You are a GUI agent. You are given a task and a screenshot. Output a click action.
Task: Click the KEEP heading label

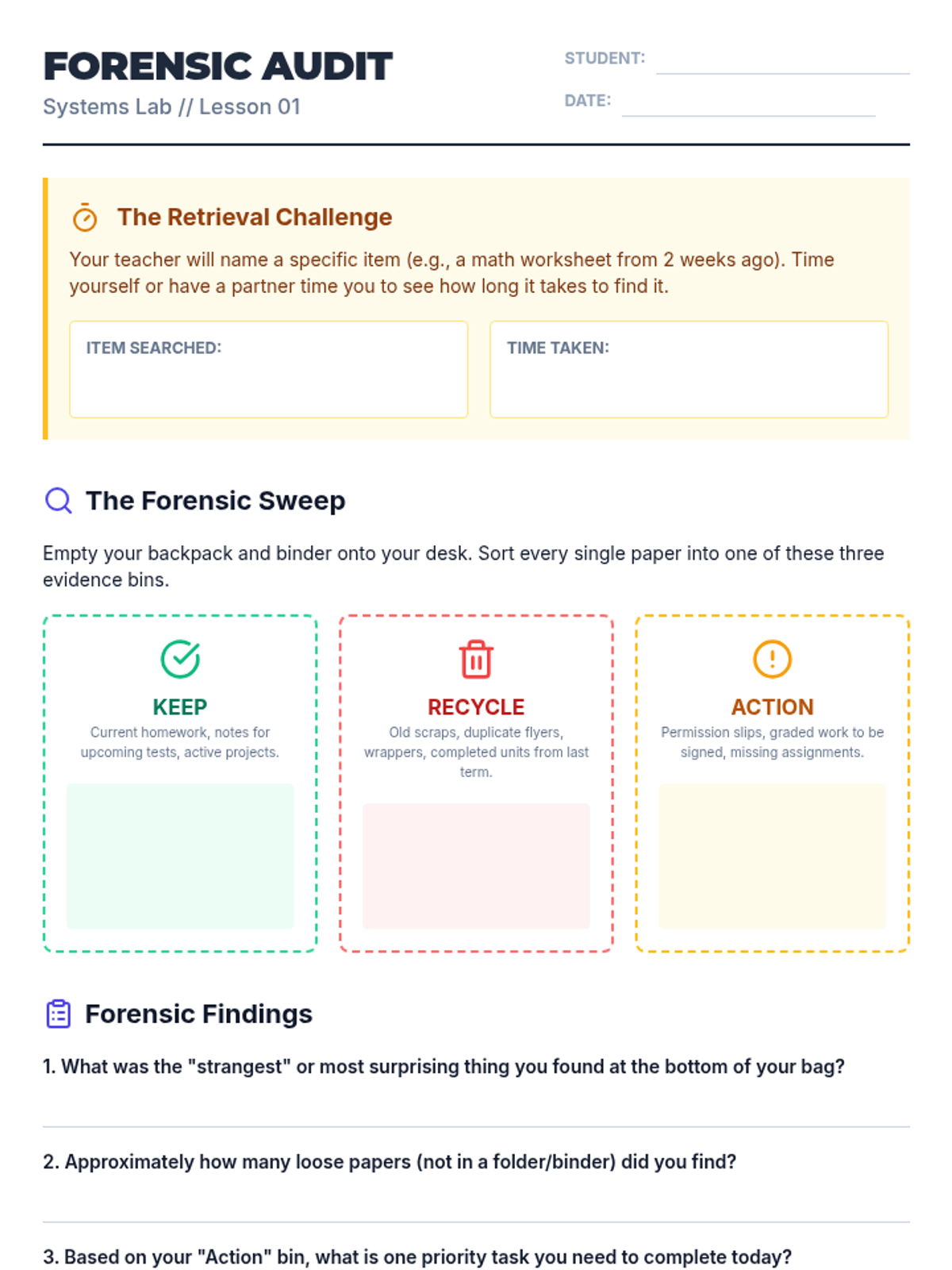point(180,706)
